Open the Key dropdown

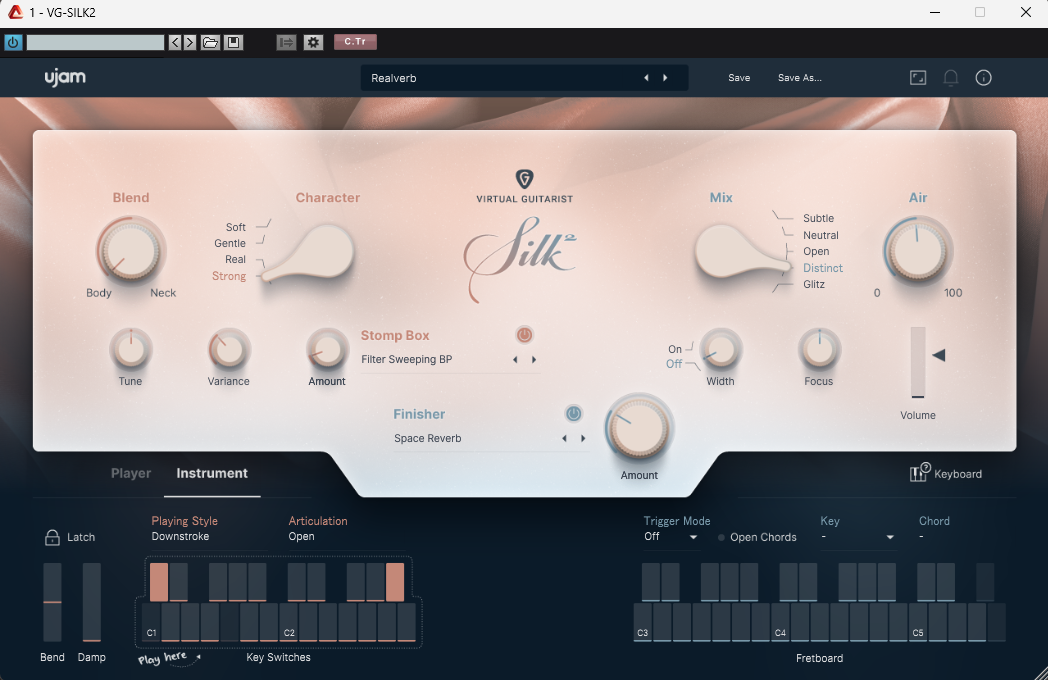tap(858, 537)
